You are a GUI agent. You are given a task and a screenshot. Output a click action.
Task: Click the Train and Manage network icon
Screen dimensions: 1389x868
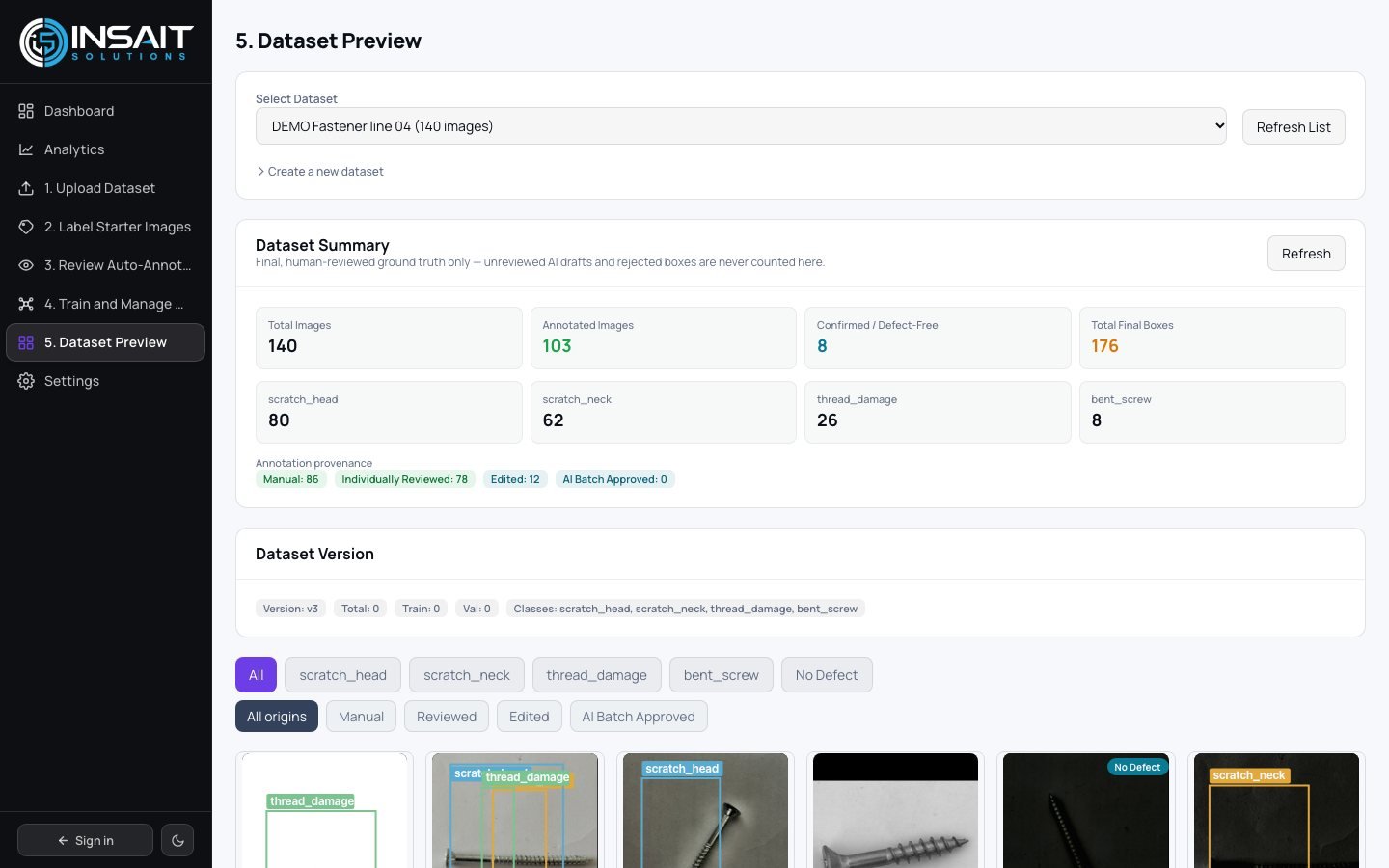click(26, 304)
